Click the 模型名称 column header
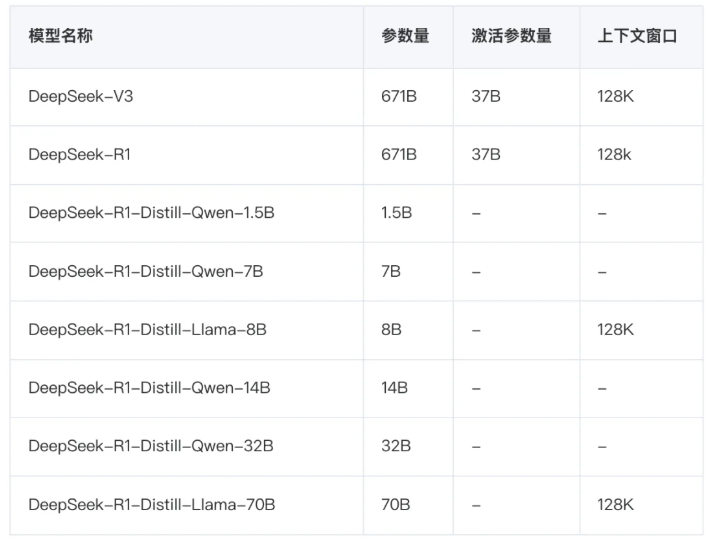The width and height of the screenshot is (715, 543). pyautogui.click(x=61, y=36)
